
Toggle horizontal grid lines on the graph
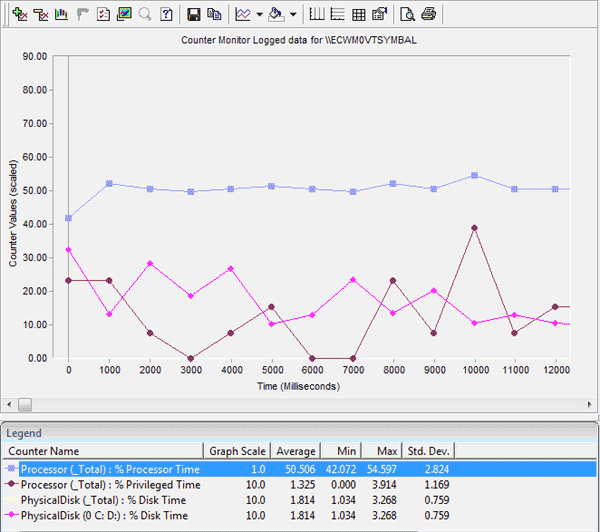click(338, 14)
